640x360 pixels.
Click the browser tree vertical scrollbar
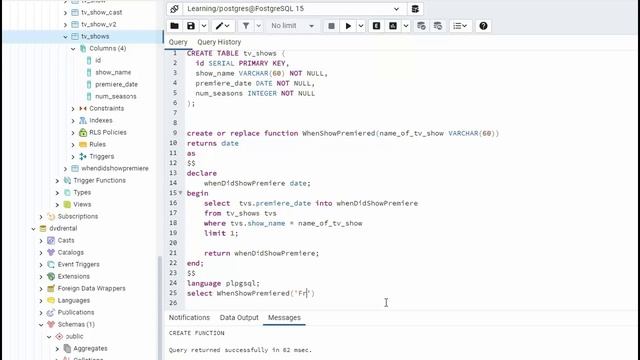[160, 307]
